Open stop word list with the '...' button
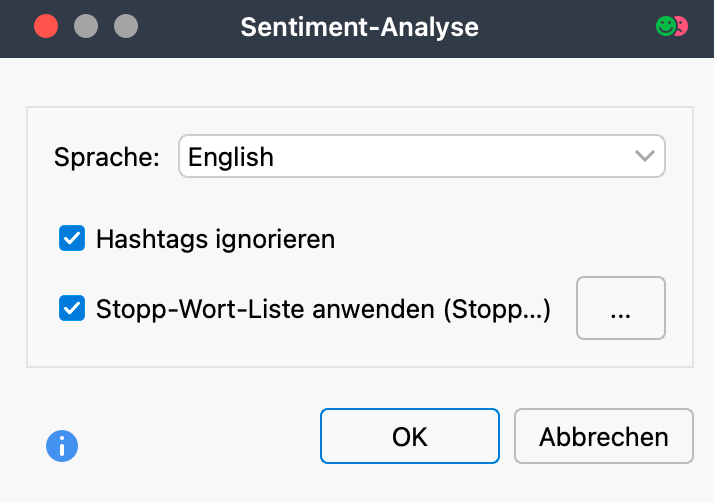 click(620, 309)
